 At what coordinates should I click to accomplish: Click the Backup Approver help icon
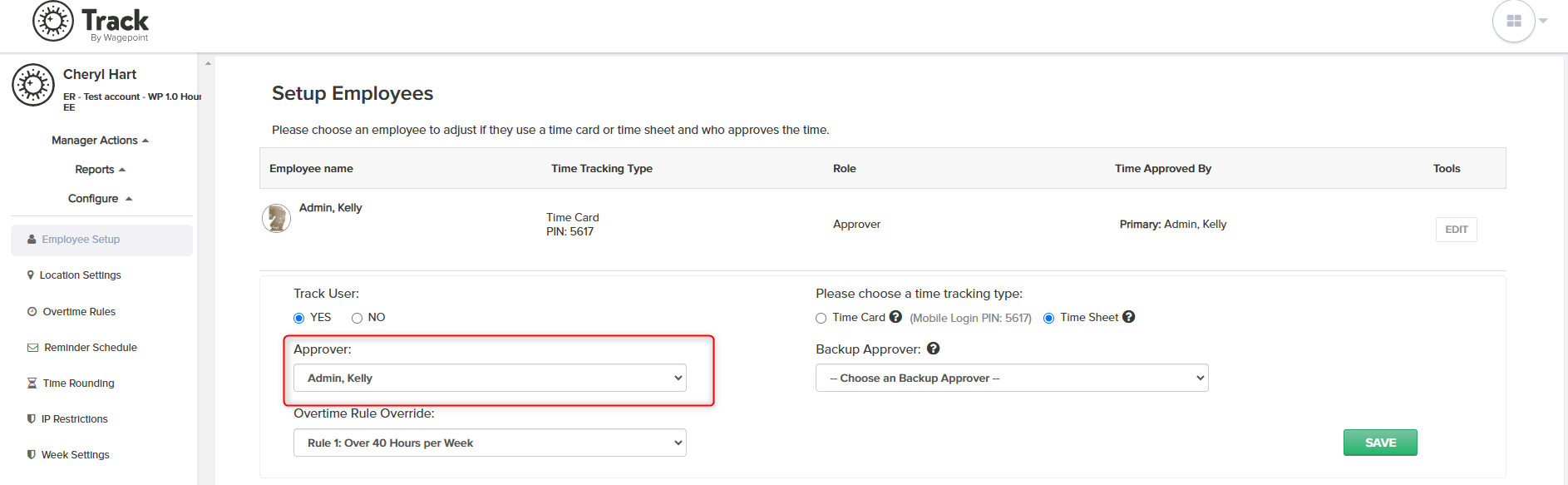click(933, 349)
